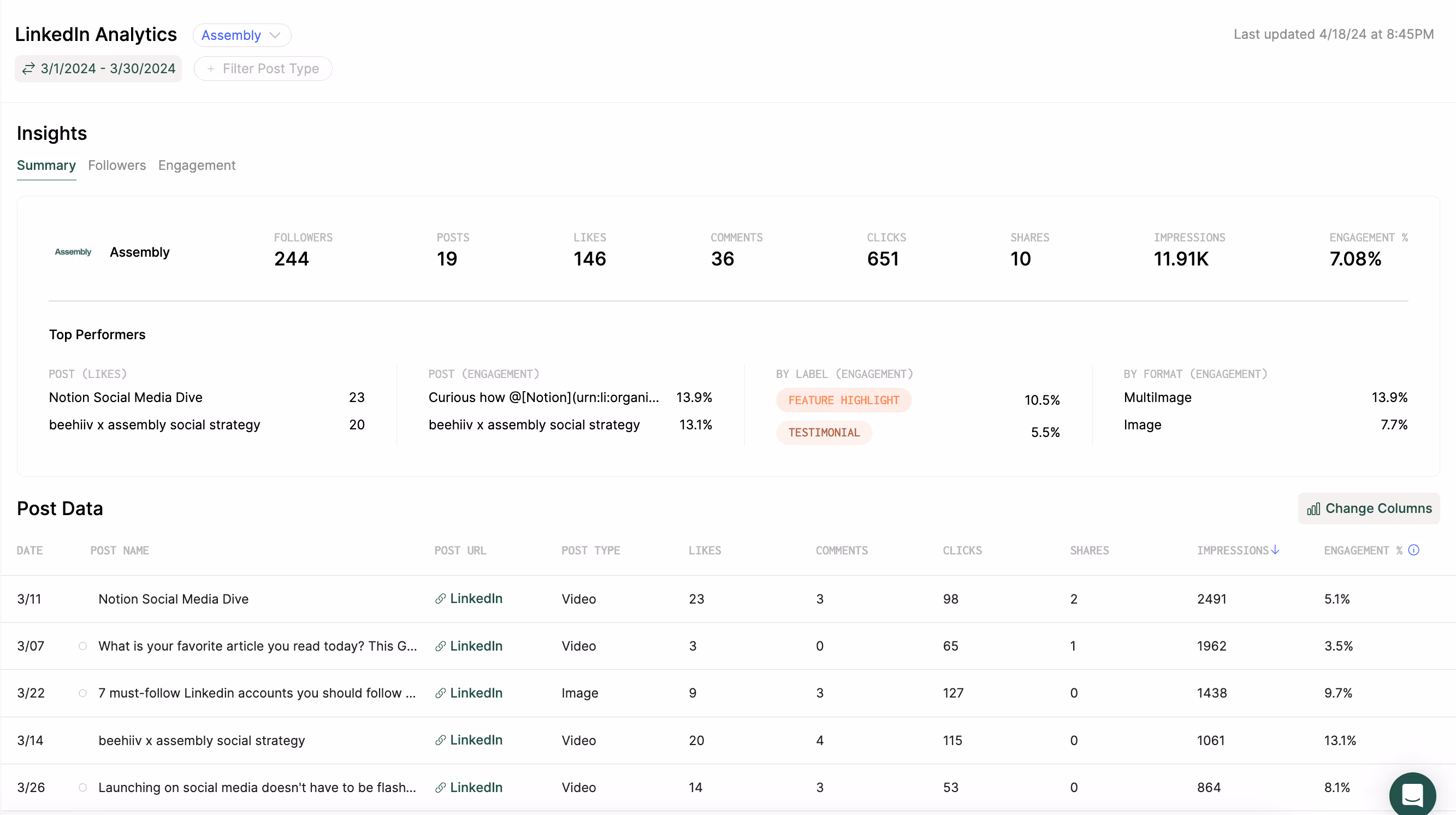Sort table by the LIKES column header
This screenshot has height=815, width=1456.
click(x=705, y=551)
